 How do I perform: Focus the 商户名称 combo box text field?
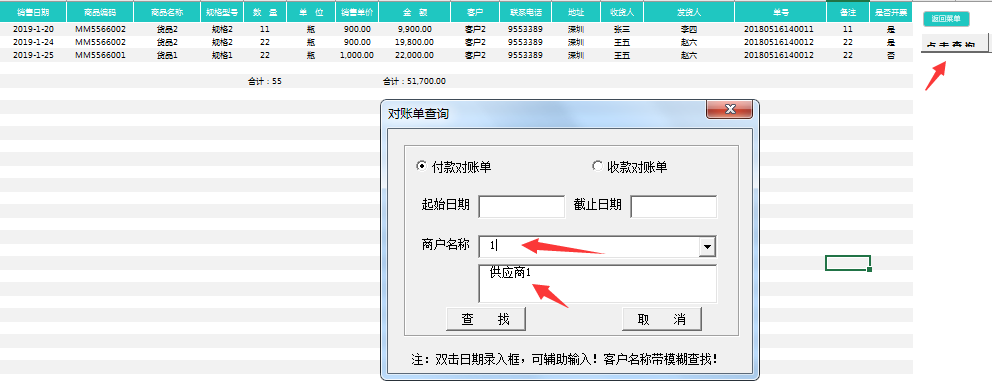click(589, 246)
